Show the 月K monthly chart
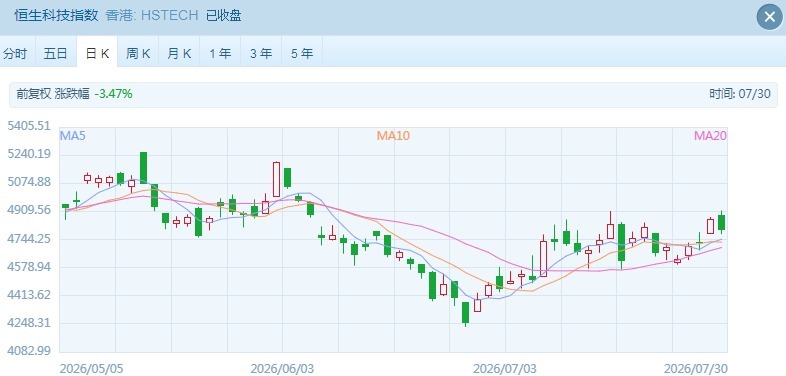 179,51
